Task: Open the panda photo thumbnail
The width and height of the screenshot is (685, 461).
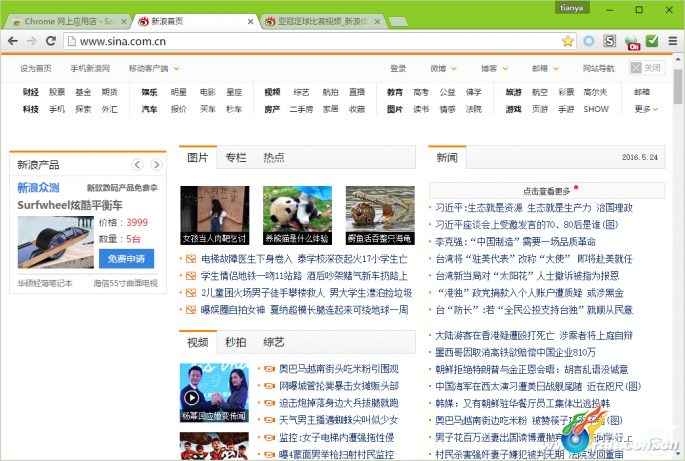Action: click(x=297, y=215)
